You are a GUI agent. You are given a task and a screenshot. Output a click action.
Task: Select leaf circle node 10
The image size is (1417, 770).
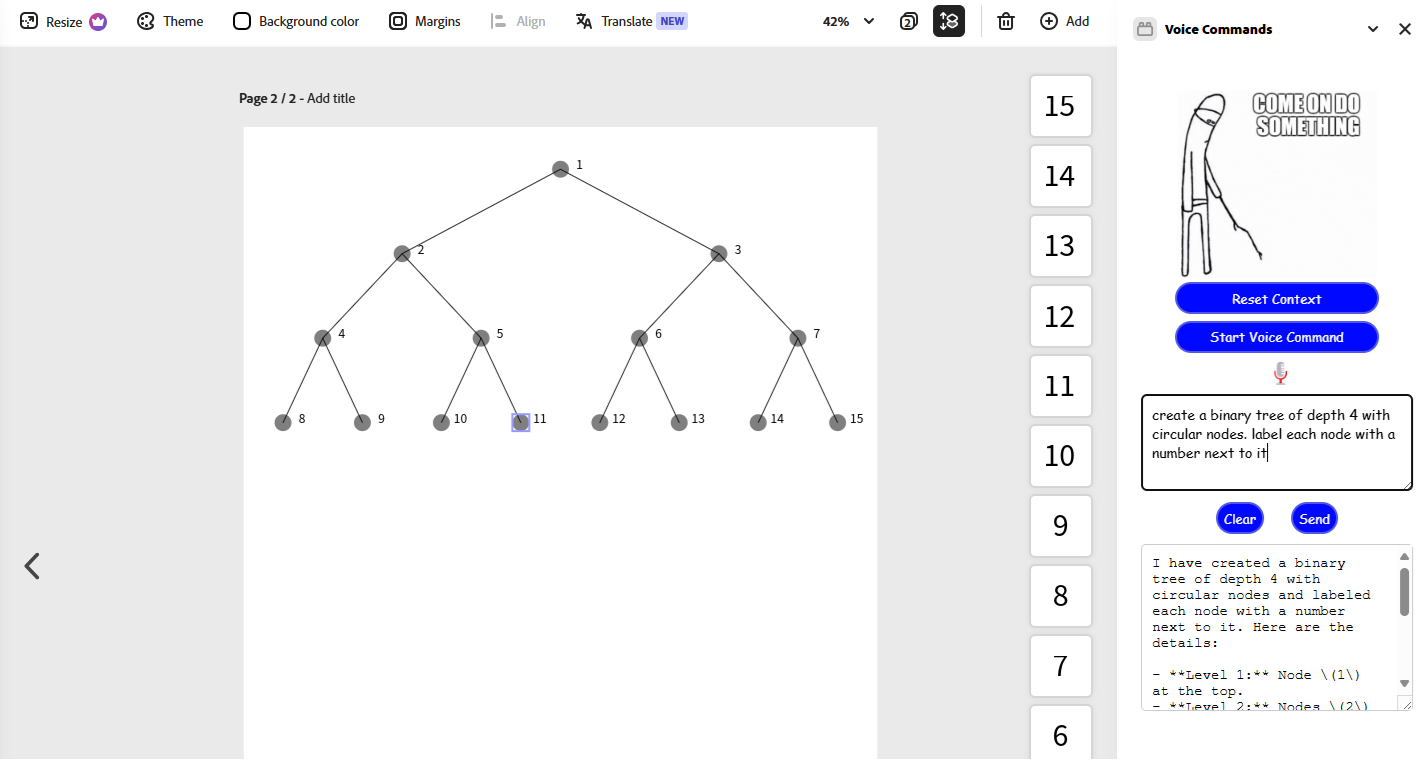tap(441, 422)
